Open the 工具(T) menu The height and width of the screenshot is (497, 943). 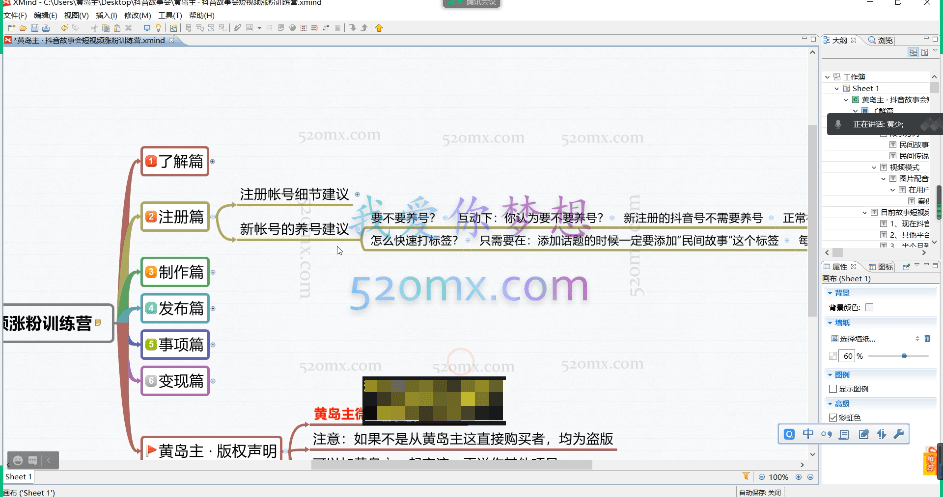pos(170,15)
